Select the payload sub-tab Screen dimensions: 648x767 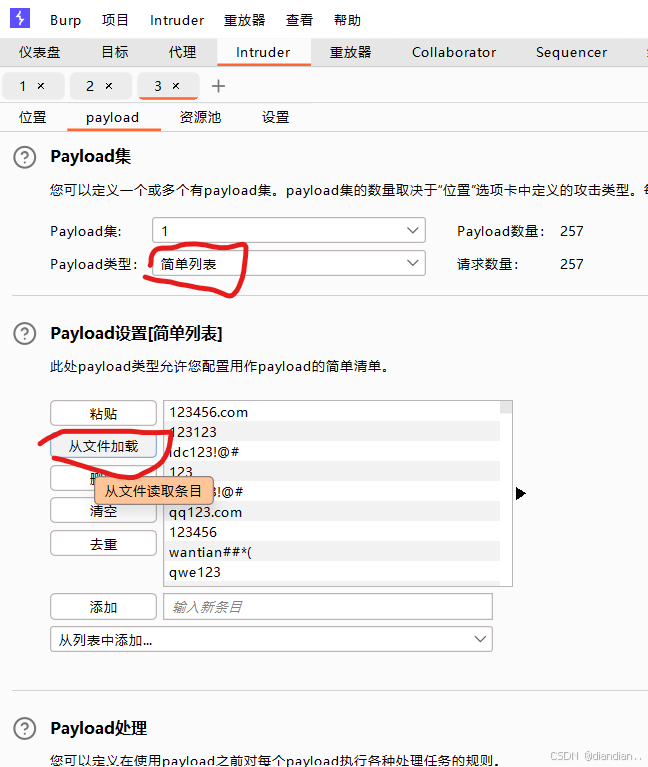[x=112, y=117]
